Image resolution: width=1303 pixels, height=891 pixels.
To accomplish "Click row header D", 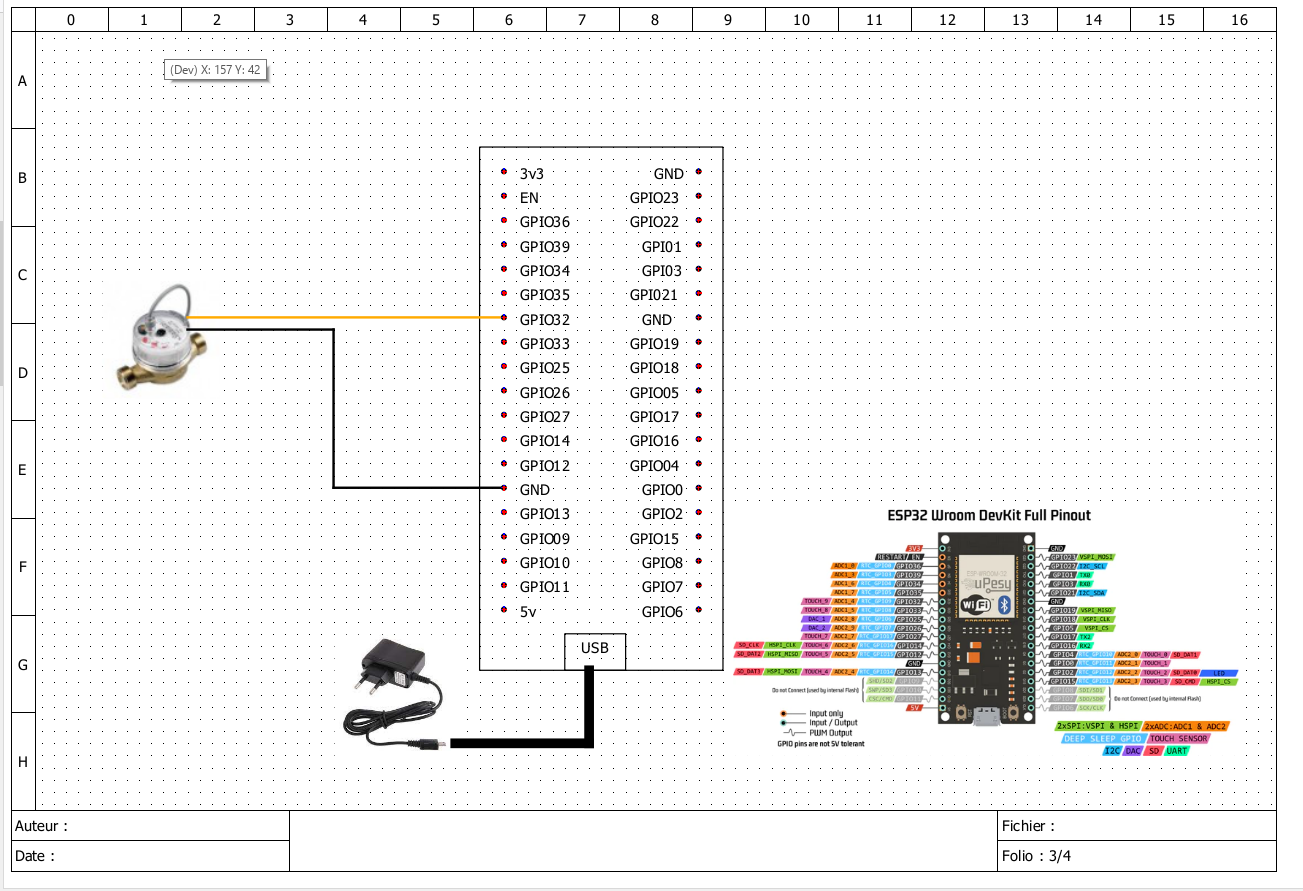I will pos(23,372).
